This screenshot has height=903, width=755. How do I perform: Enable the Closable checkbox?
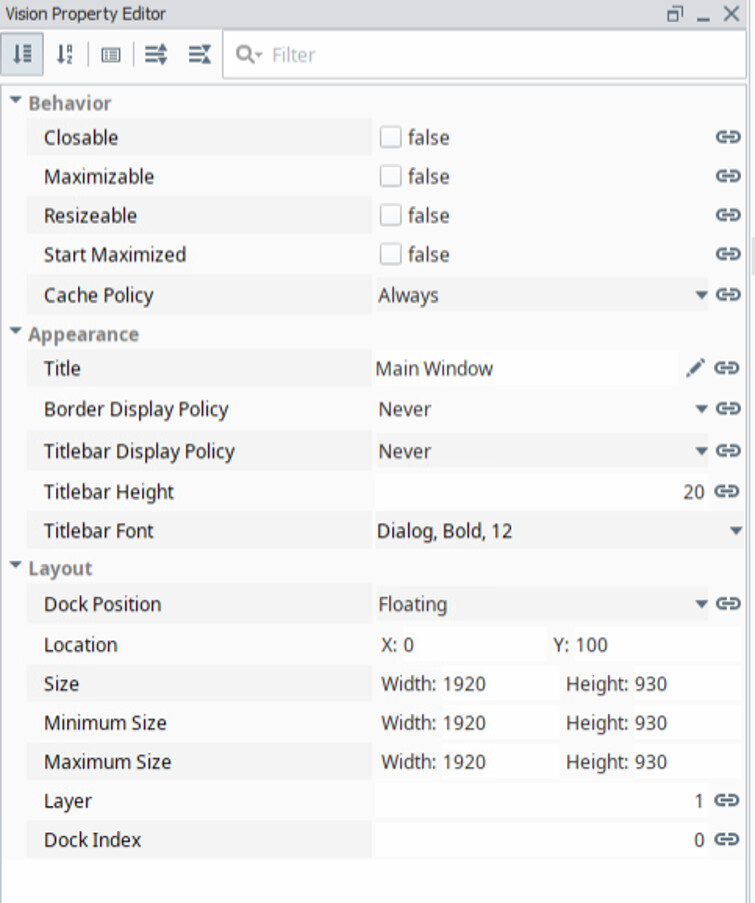[390, 137]
